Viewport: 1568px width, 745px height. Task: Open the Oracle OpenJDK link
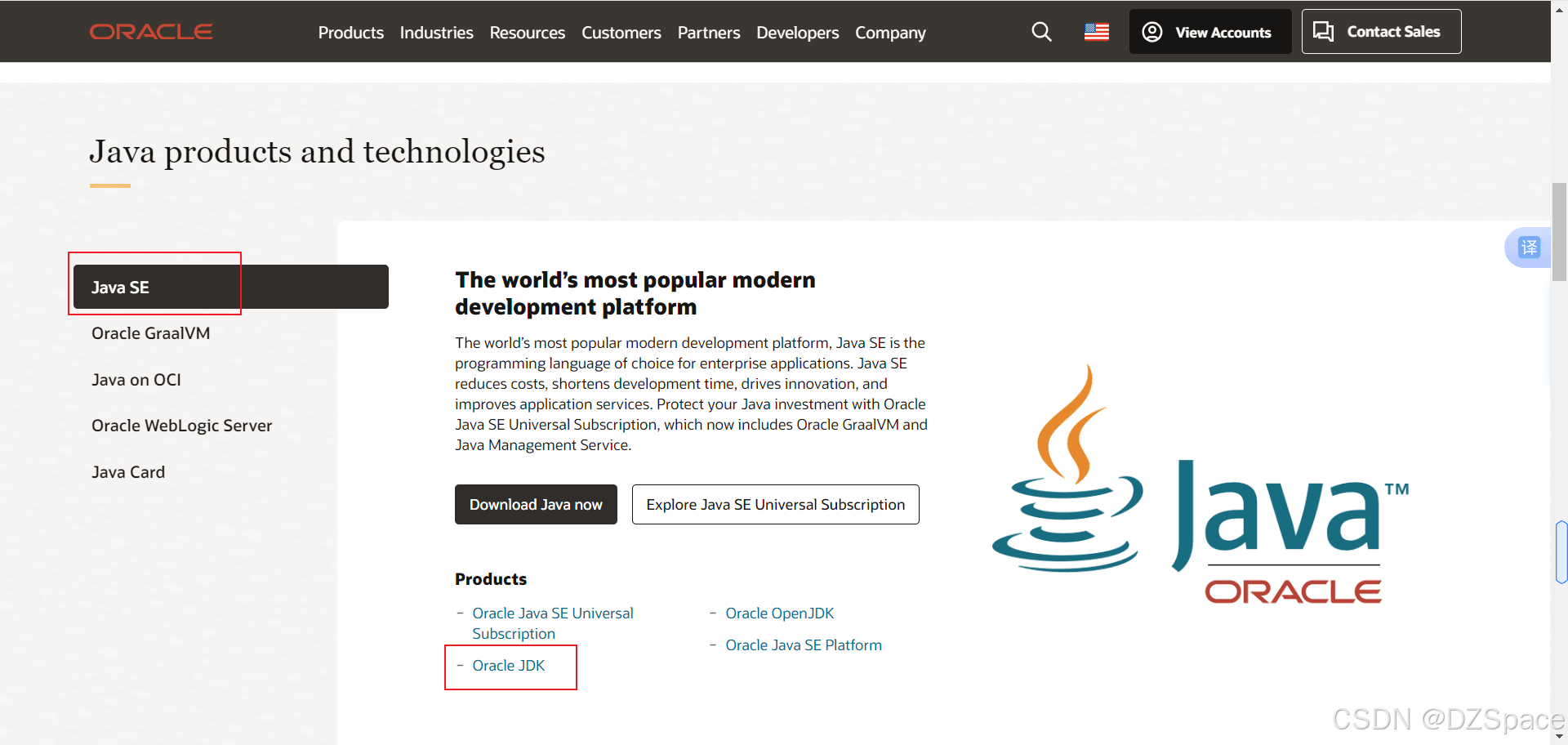coord(780,613)
